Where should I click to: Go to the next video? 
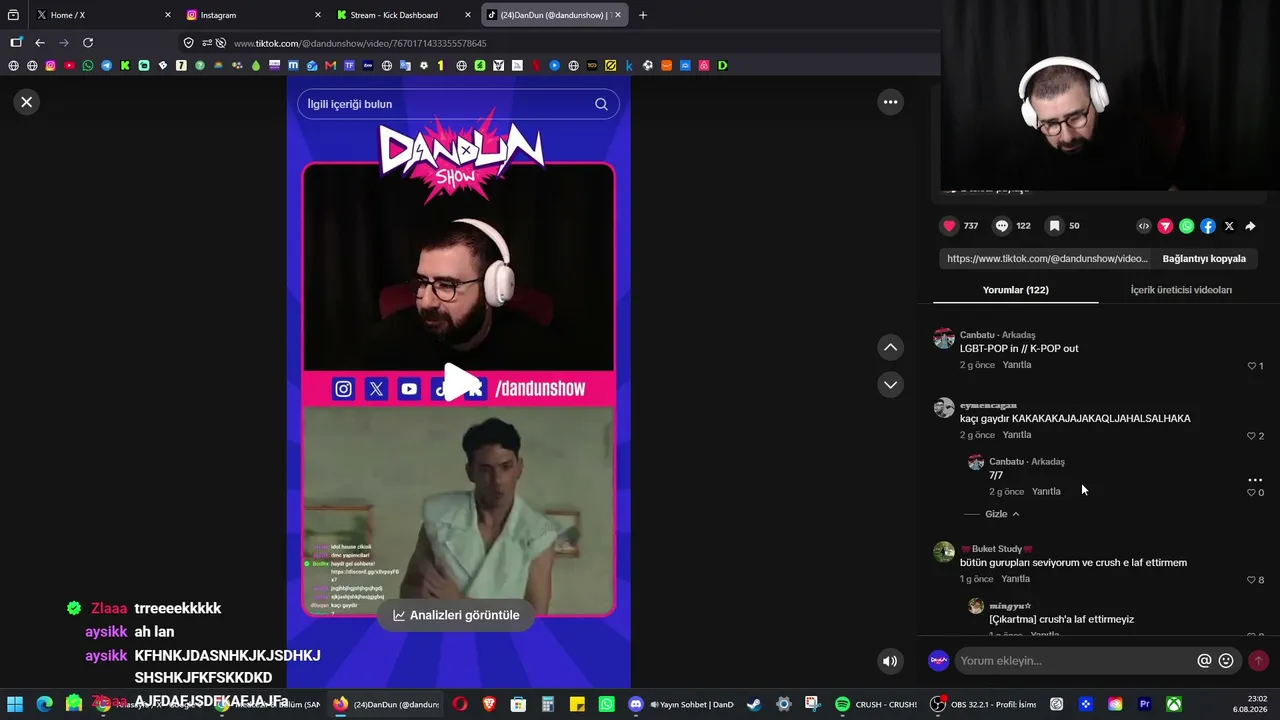click(890, 385)
